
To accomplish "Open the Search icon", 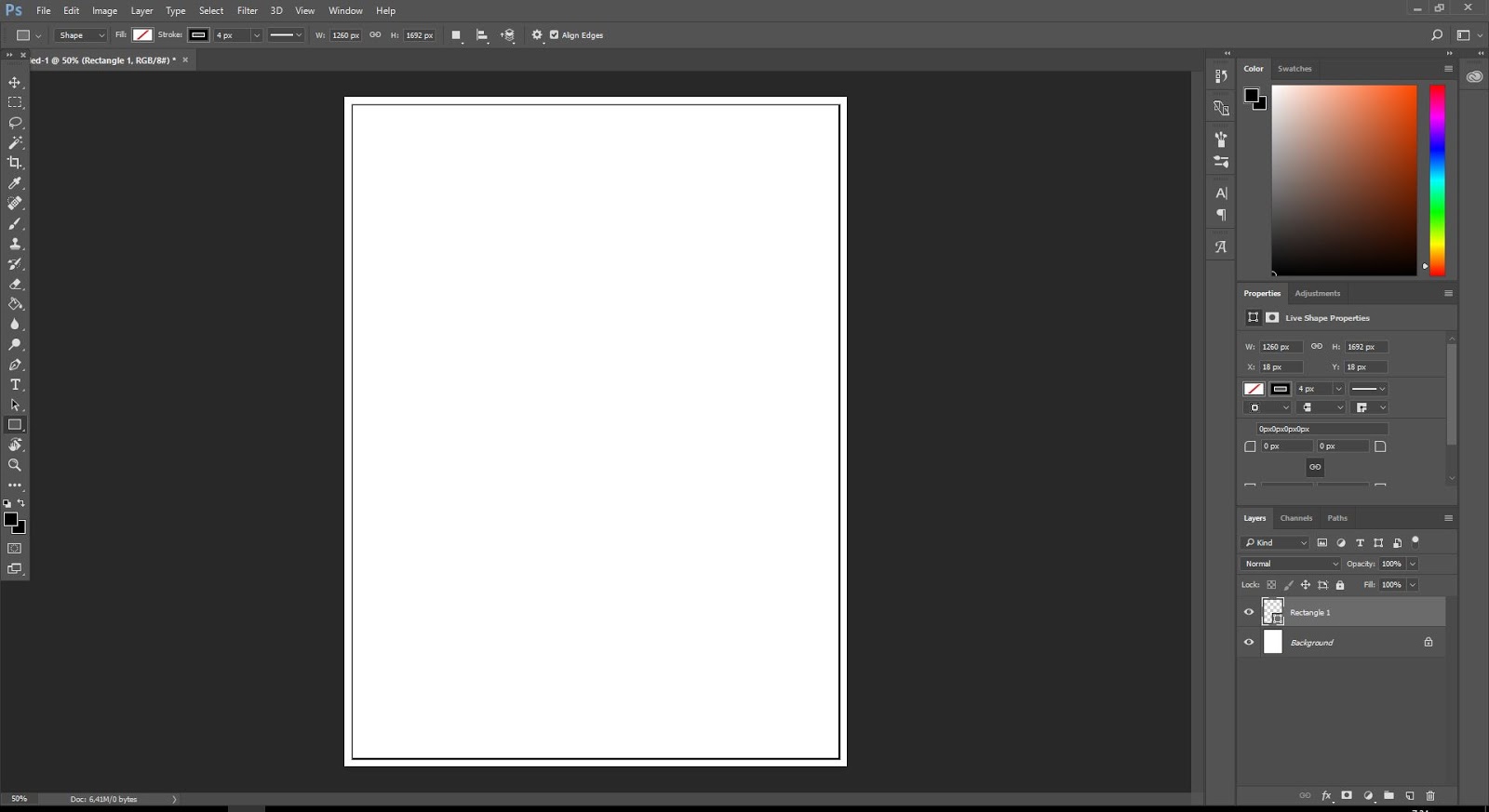I will pyautogui.click(x=1437, y=35).
